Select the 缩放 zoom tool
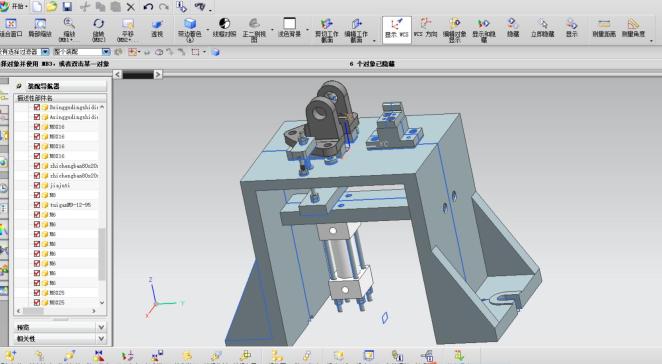The height and width of the screenshot is (364, 662). coord(69,30)
